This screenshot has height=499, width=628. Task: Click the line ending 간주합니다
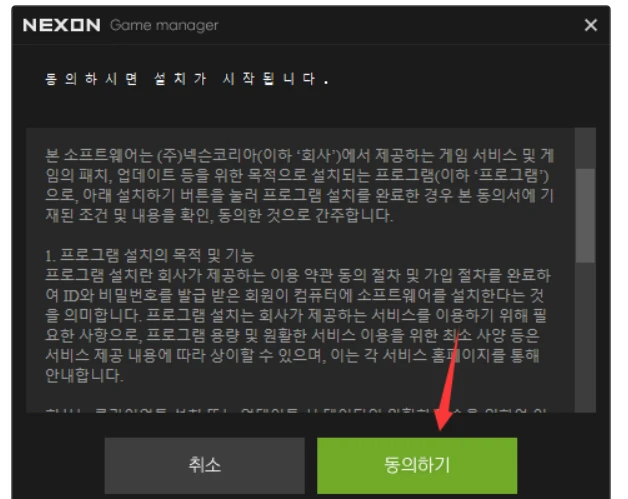coord(219,215)
